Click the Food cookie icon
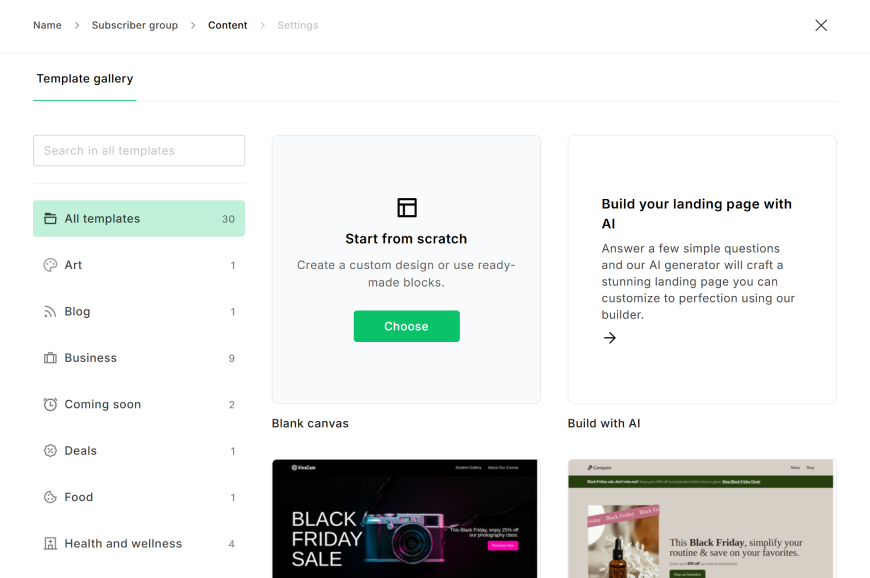This screenshot has width=870, height=578. tap(50, 497)
